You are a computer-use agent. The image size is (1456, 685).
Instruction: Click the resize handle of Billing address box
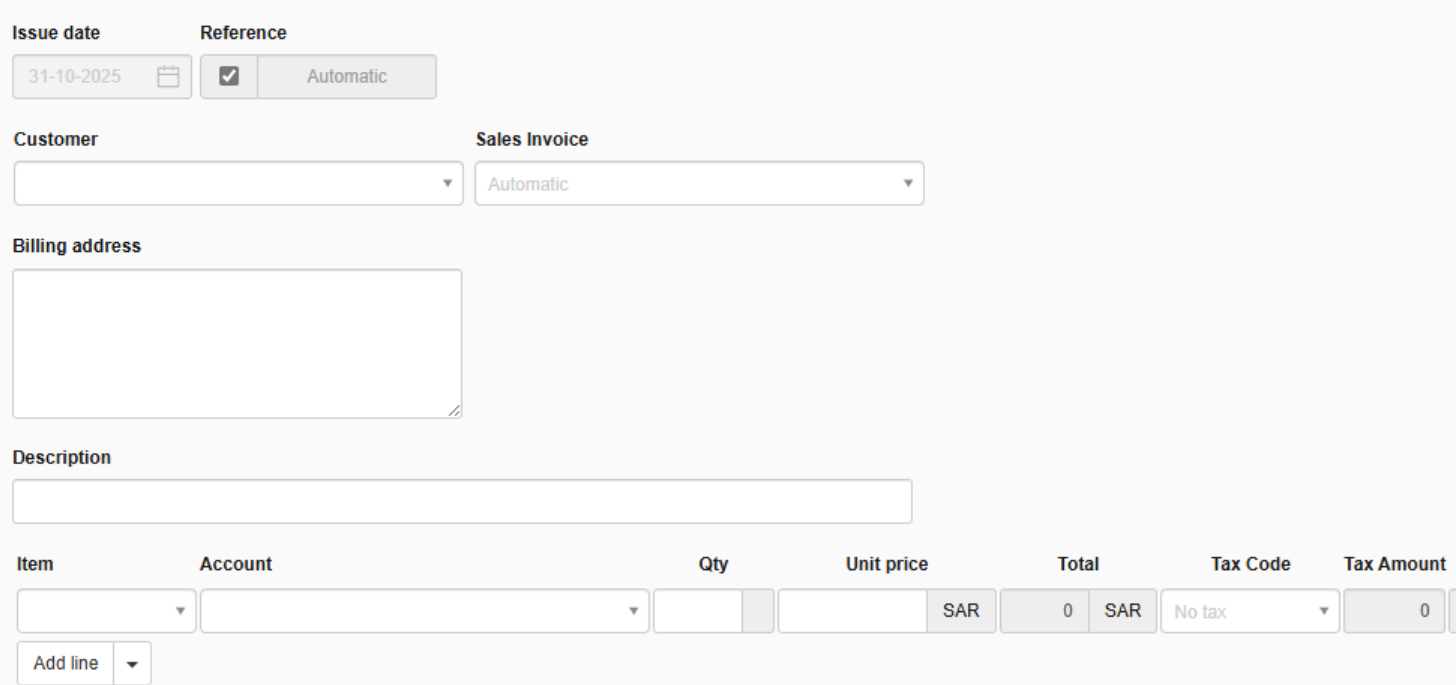tap(455, 411)
